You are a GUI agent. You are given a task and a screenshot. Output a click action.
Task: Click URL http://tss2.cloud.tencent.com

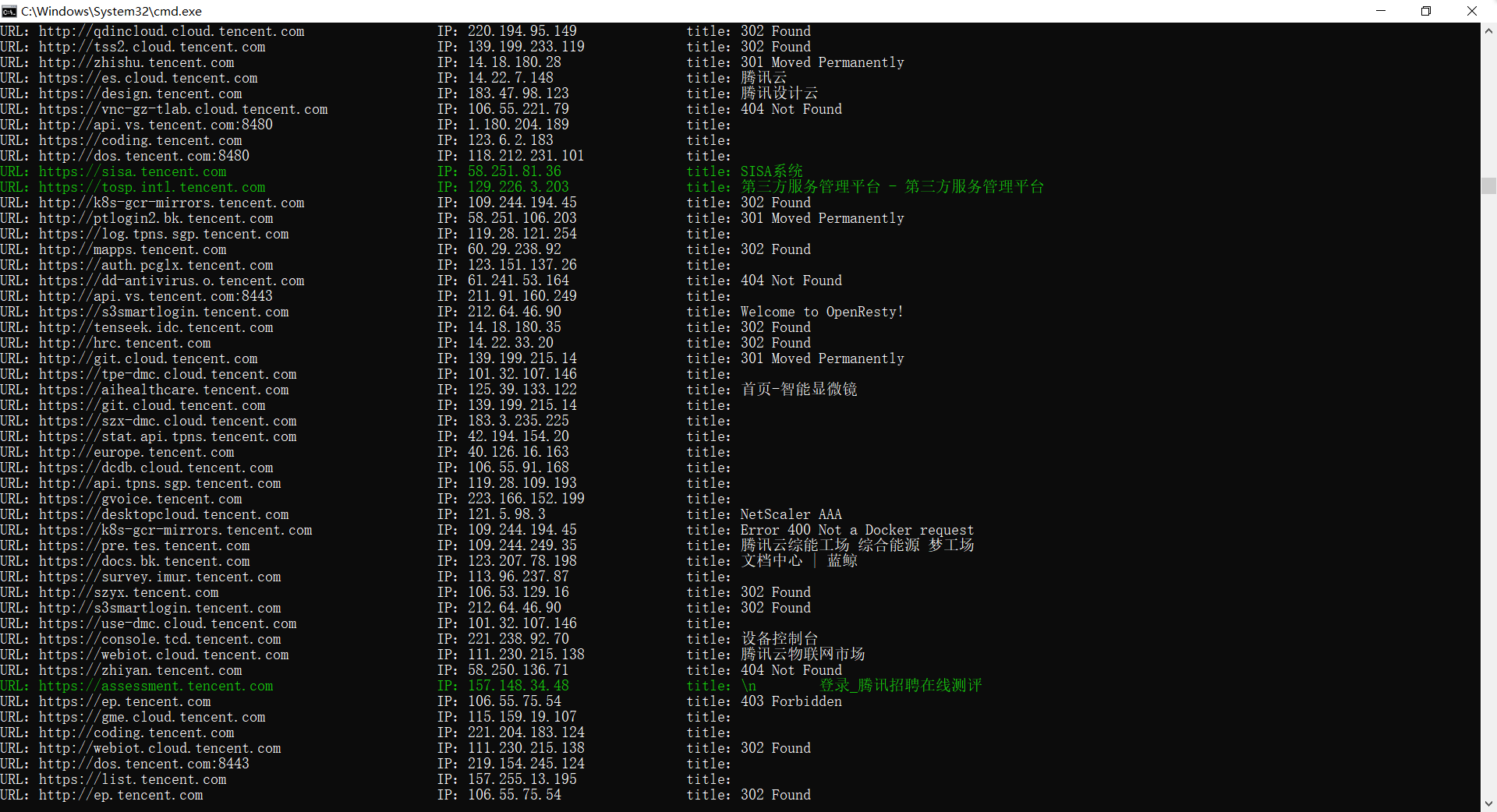tap(152, 47)
